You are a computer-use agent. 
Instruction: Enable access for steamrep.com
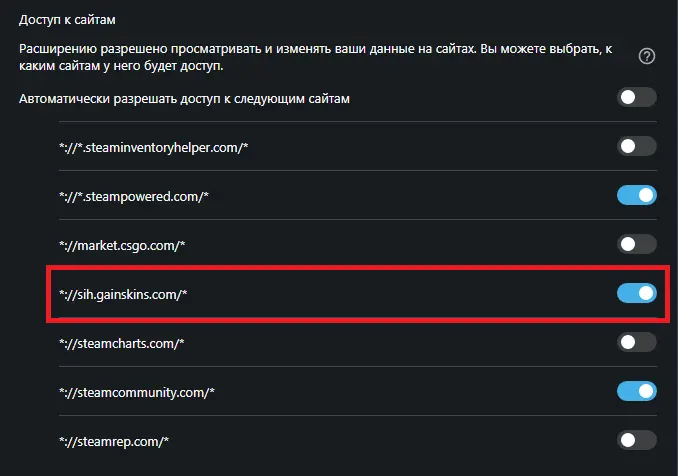[x=636, y=440]
